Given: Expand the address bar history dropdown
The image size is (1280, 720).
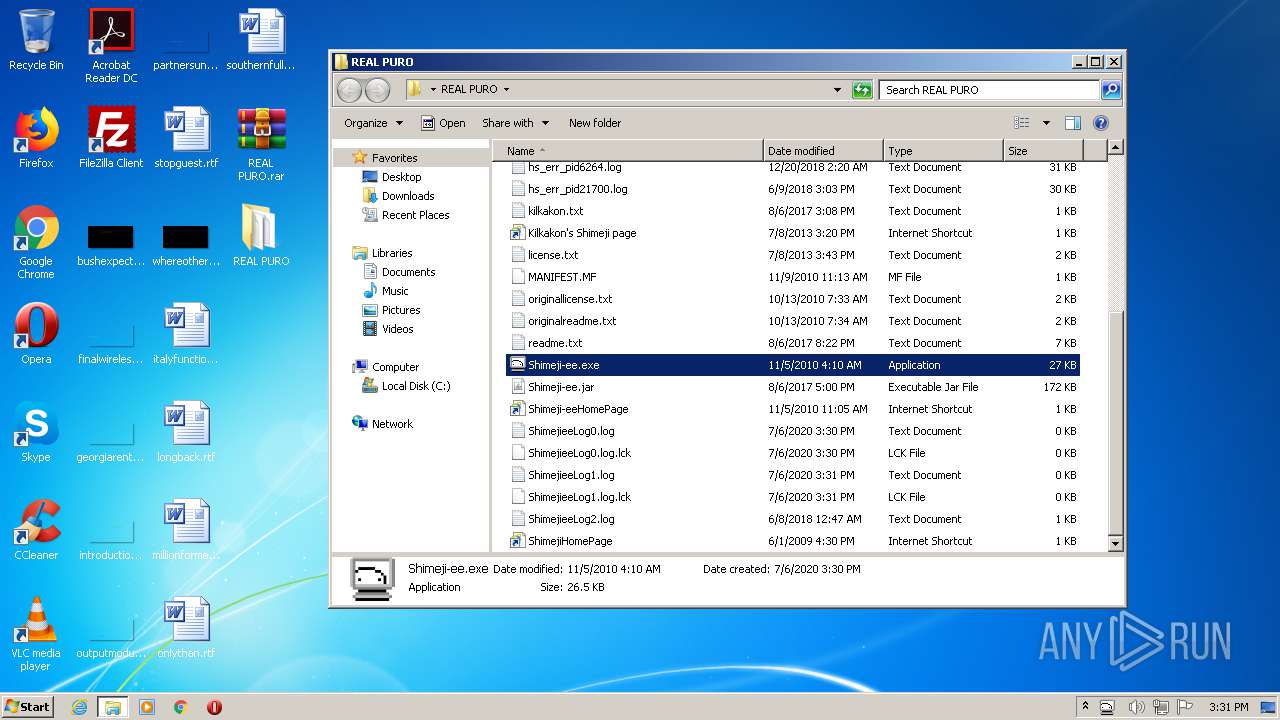Looking at the screenshot, I should tap(837, 90).
